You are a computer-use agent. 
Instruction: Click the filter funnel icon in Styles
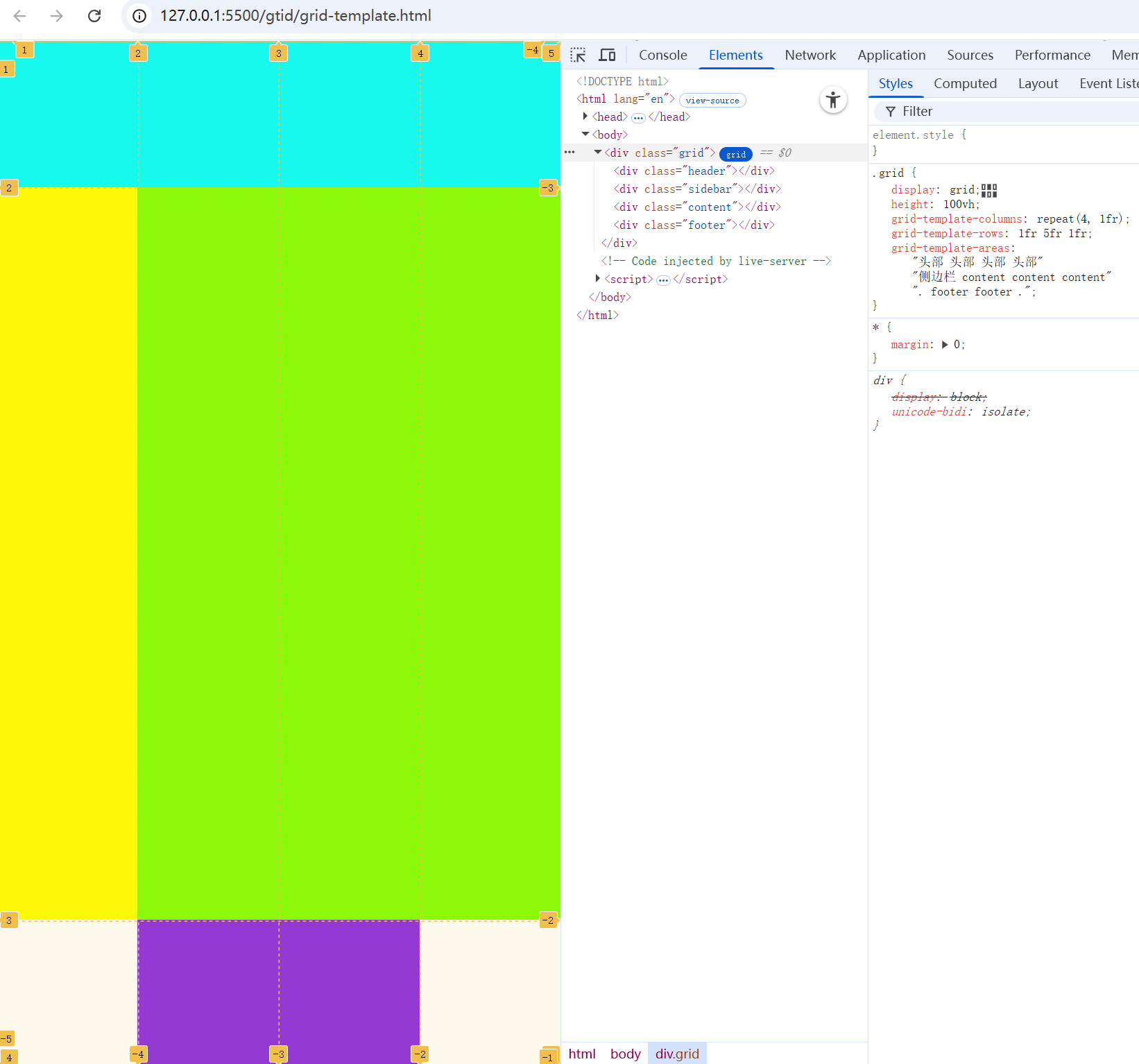[891, 112]
